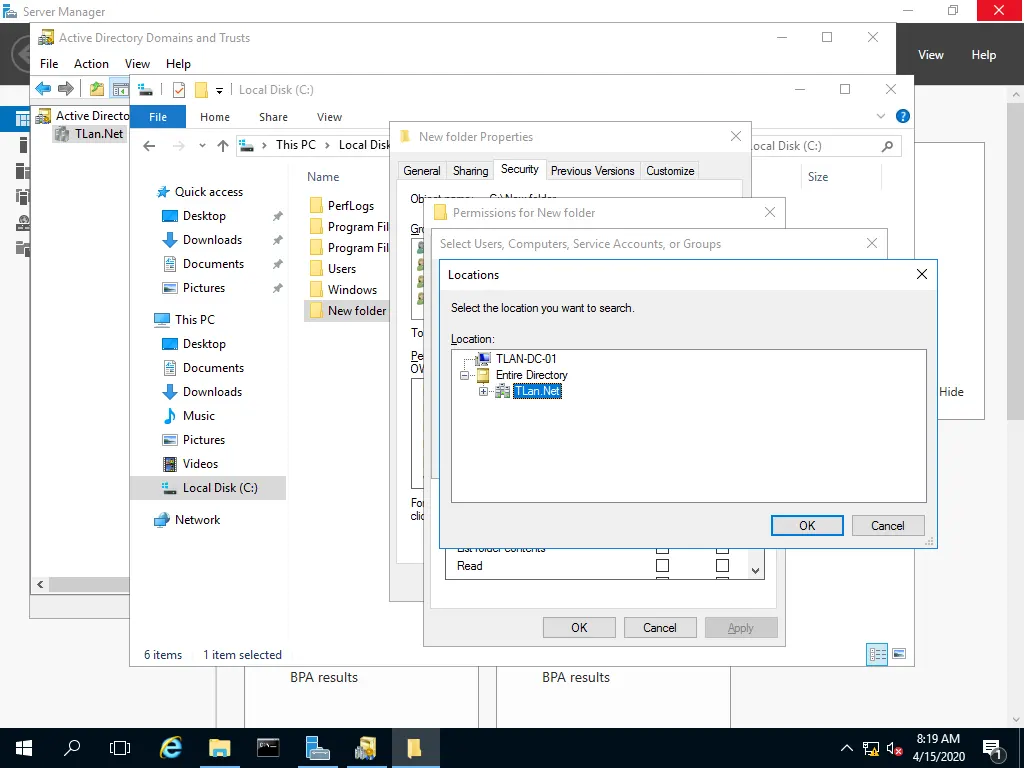Screen dimensions: 1024x768
Task: Open Task View on taskbar
Action: coord(120,748)
